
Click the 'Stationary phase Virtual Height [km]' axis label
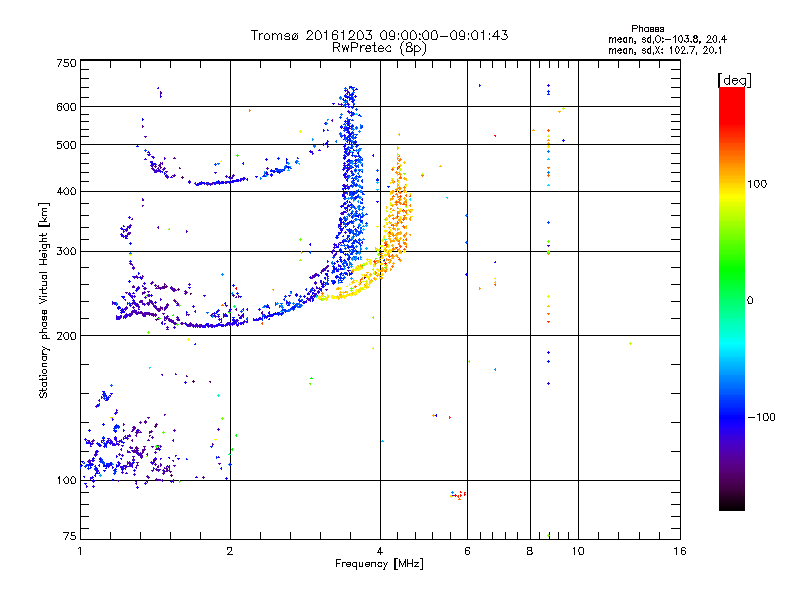pyautogui.click(x=44, y=300)
